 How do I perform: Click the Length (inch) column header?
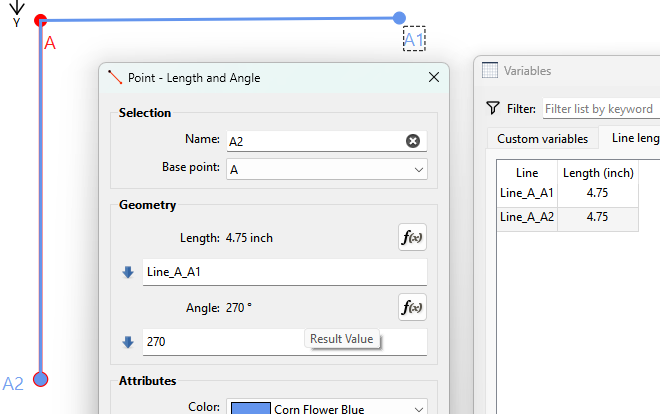coord(597,173)
